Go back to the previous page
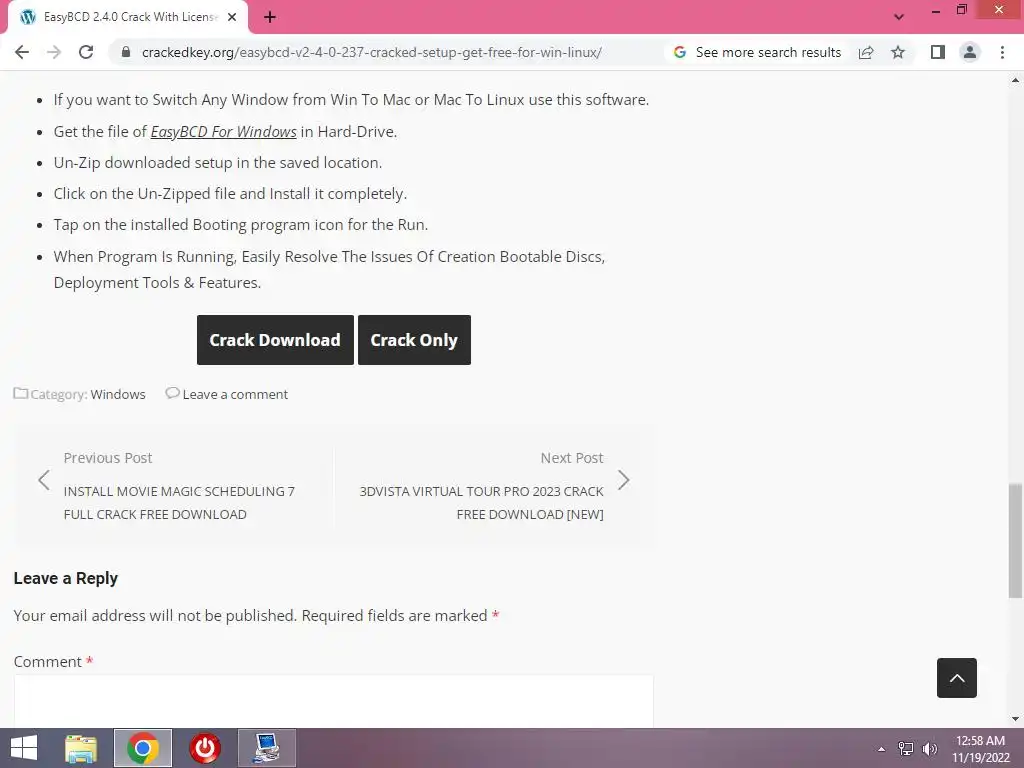This screenshot has width=1024, height=768. (x=22, y=52)
